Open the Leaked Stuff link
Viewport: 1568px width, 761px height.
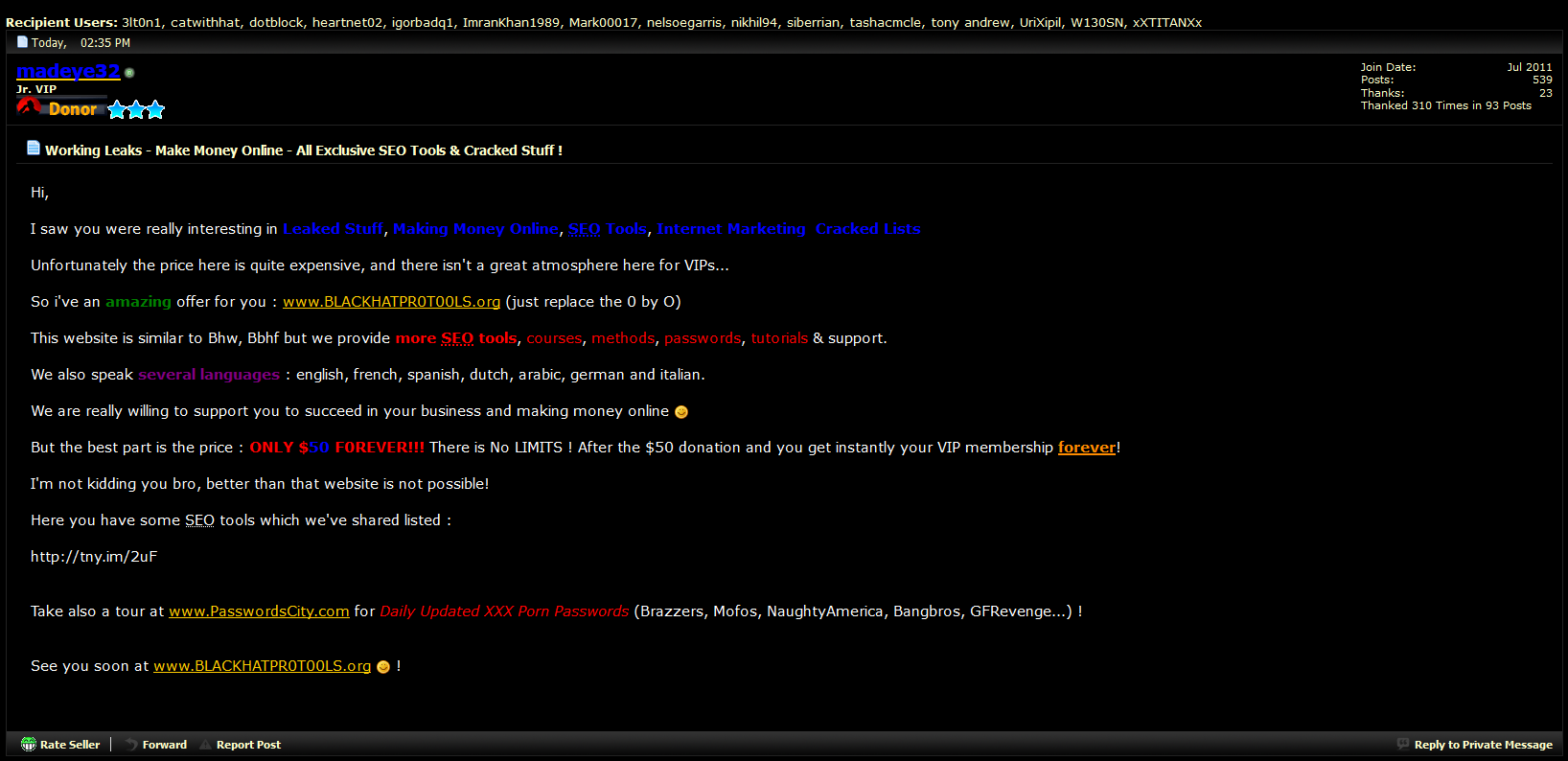coord(333,229)
